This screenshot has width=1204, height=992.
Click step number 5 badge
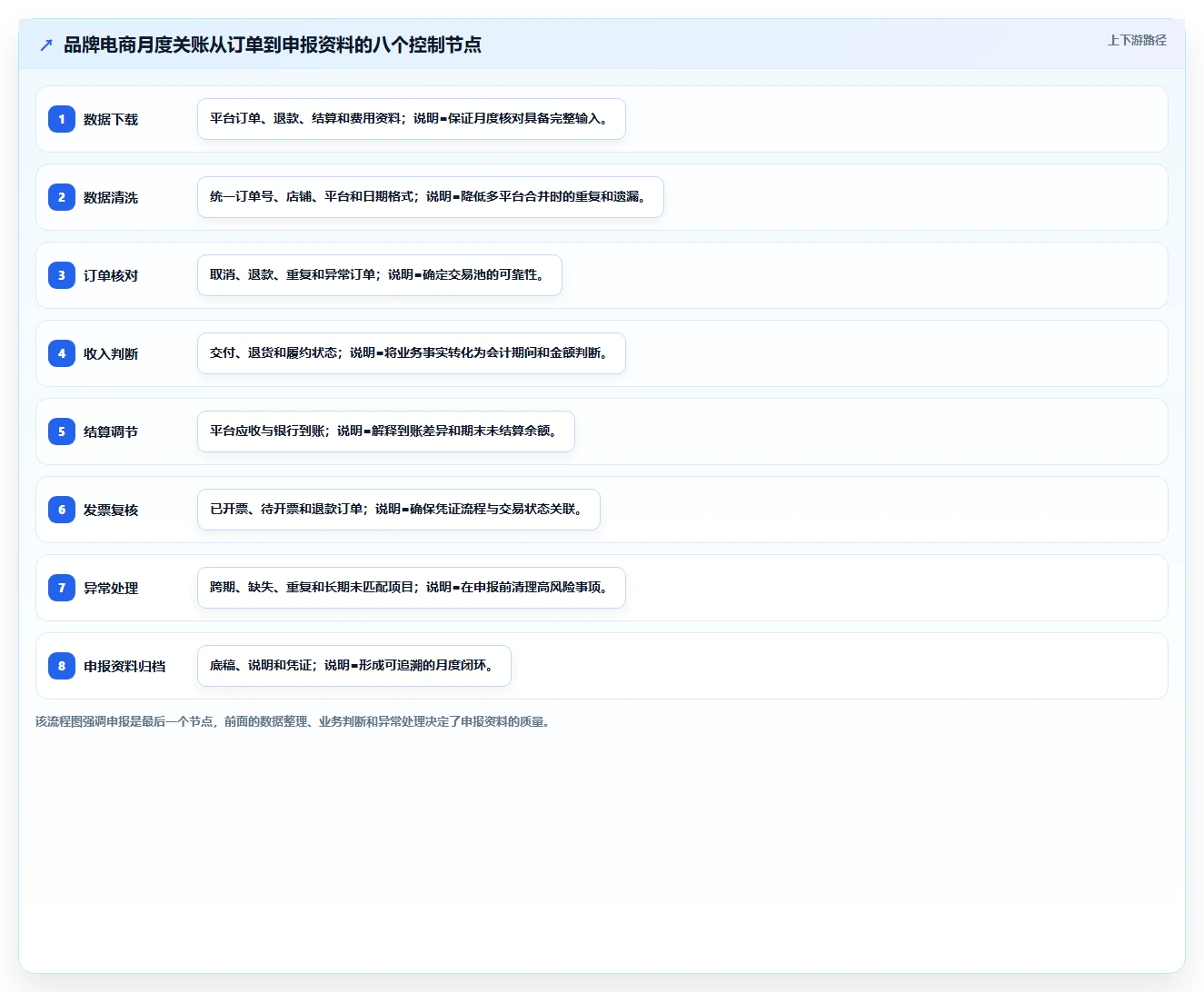tap(62, 432)
